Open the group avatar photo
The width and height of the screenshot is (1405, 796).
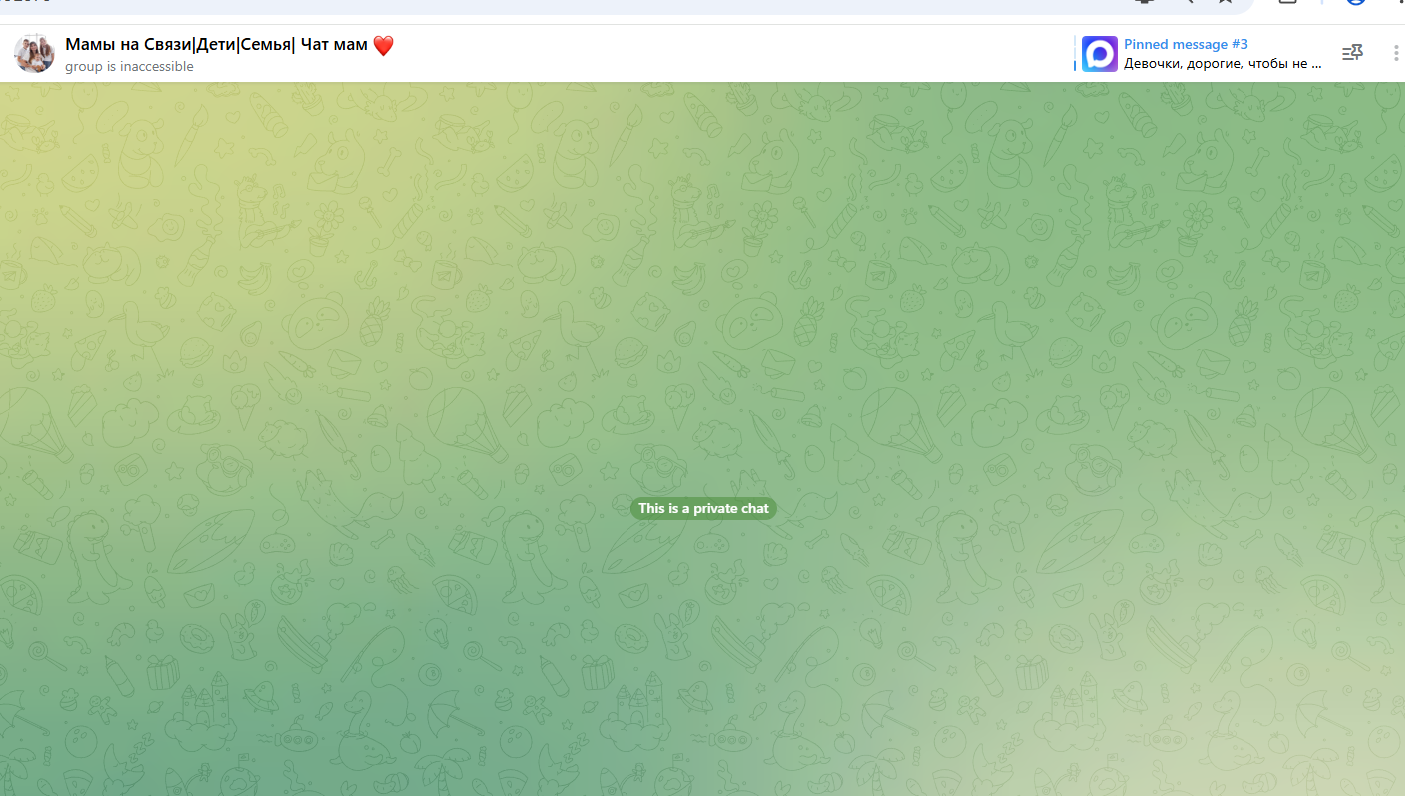pos(34,54)
